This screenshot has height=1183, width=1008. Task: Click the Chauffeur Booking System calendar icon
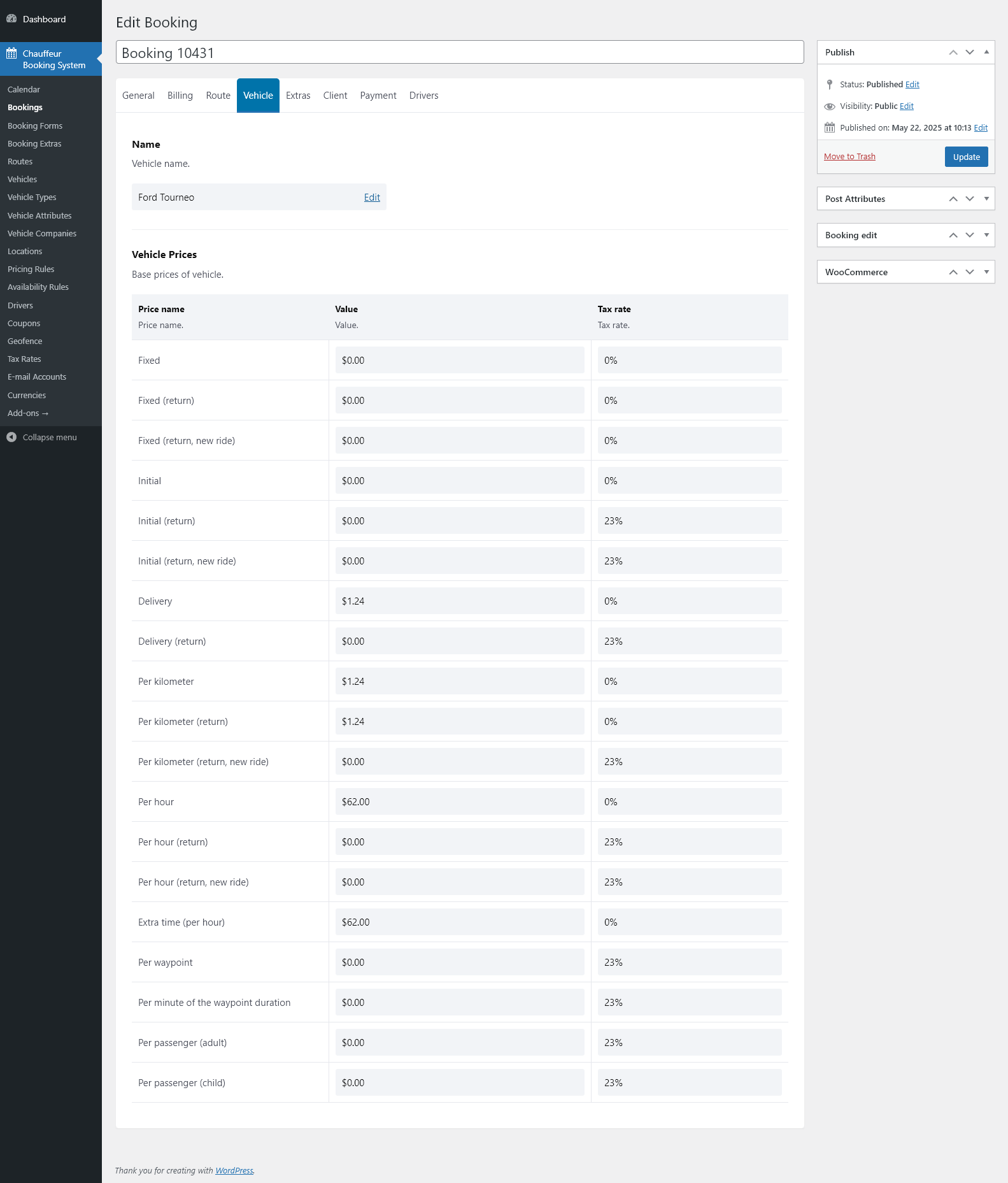pos(11,54)
